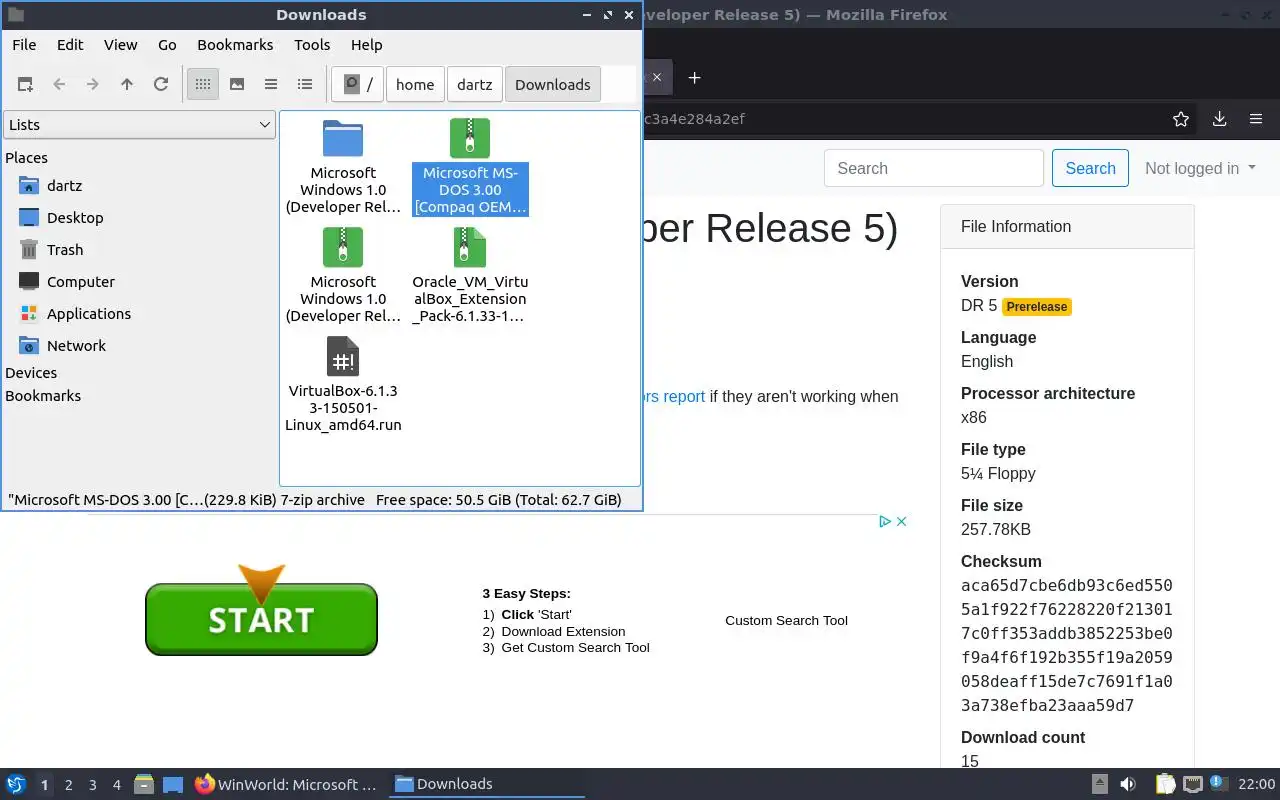Screen dimensions: 1280x800
Task: Open the Tools menu
Action: coord(312,45)
